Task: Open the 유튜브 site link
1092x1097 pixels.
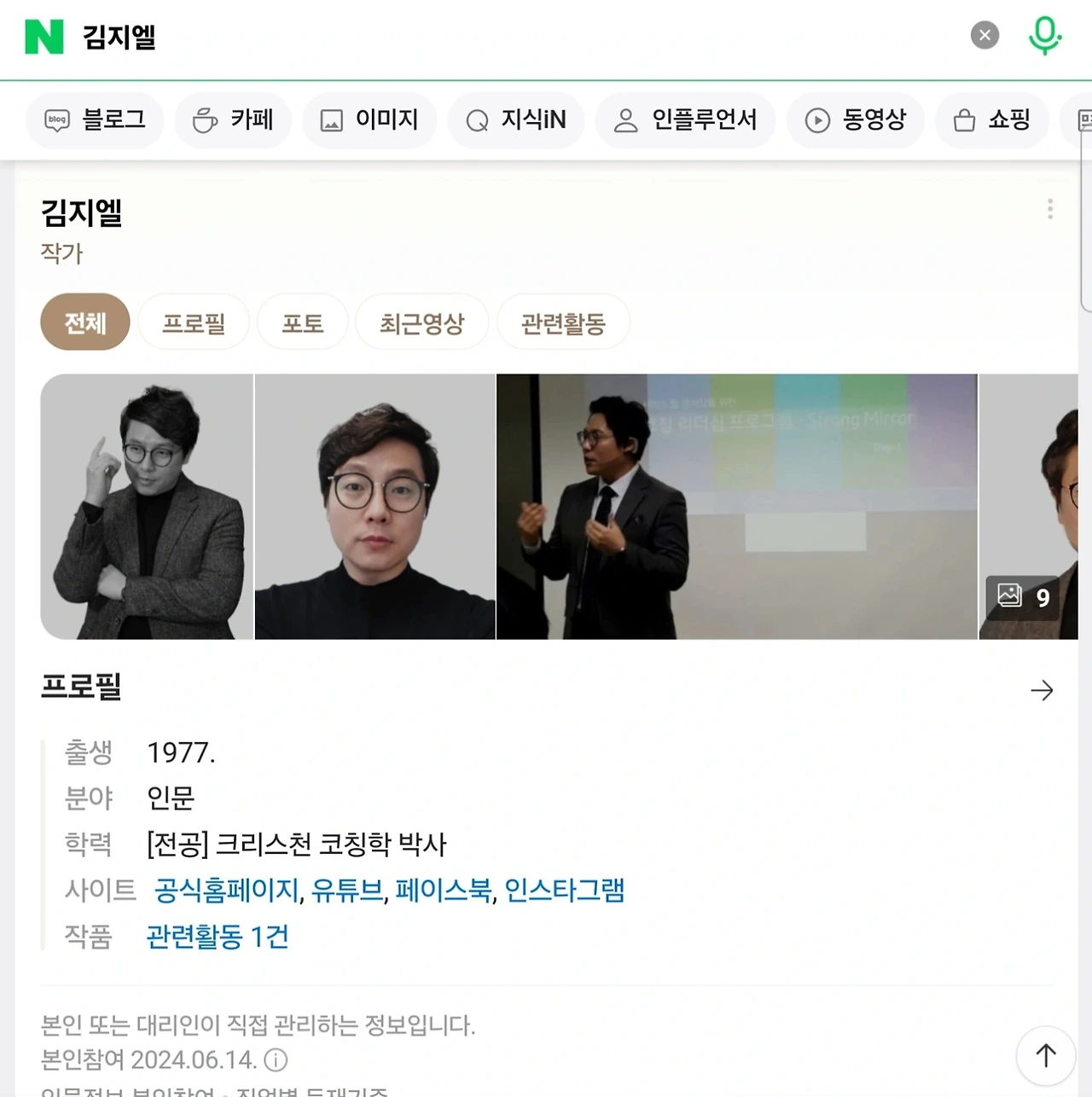Action: tap(347, 891)
